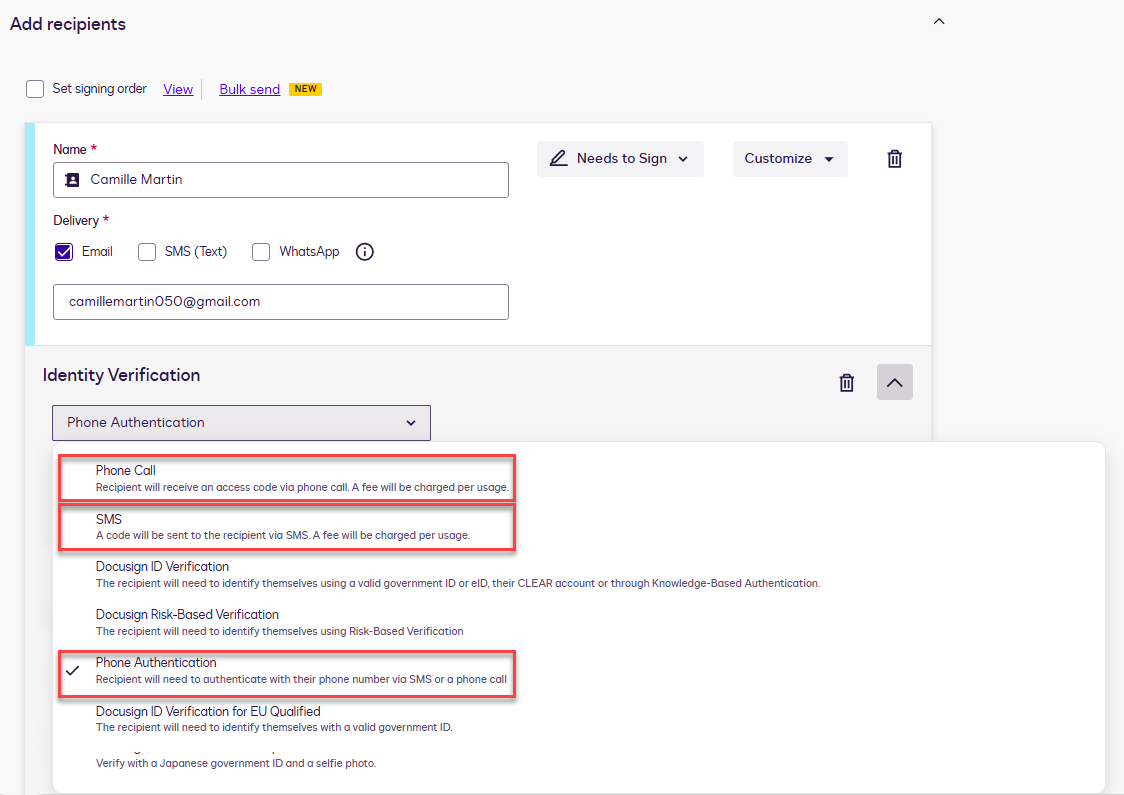Collapse the Identity Verification panel
The height and width of the screenshot is (795, 1124).
894,382
